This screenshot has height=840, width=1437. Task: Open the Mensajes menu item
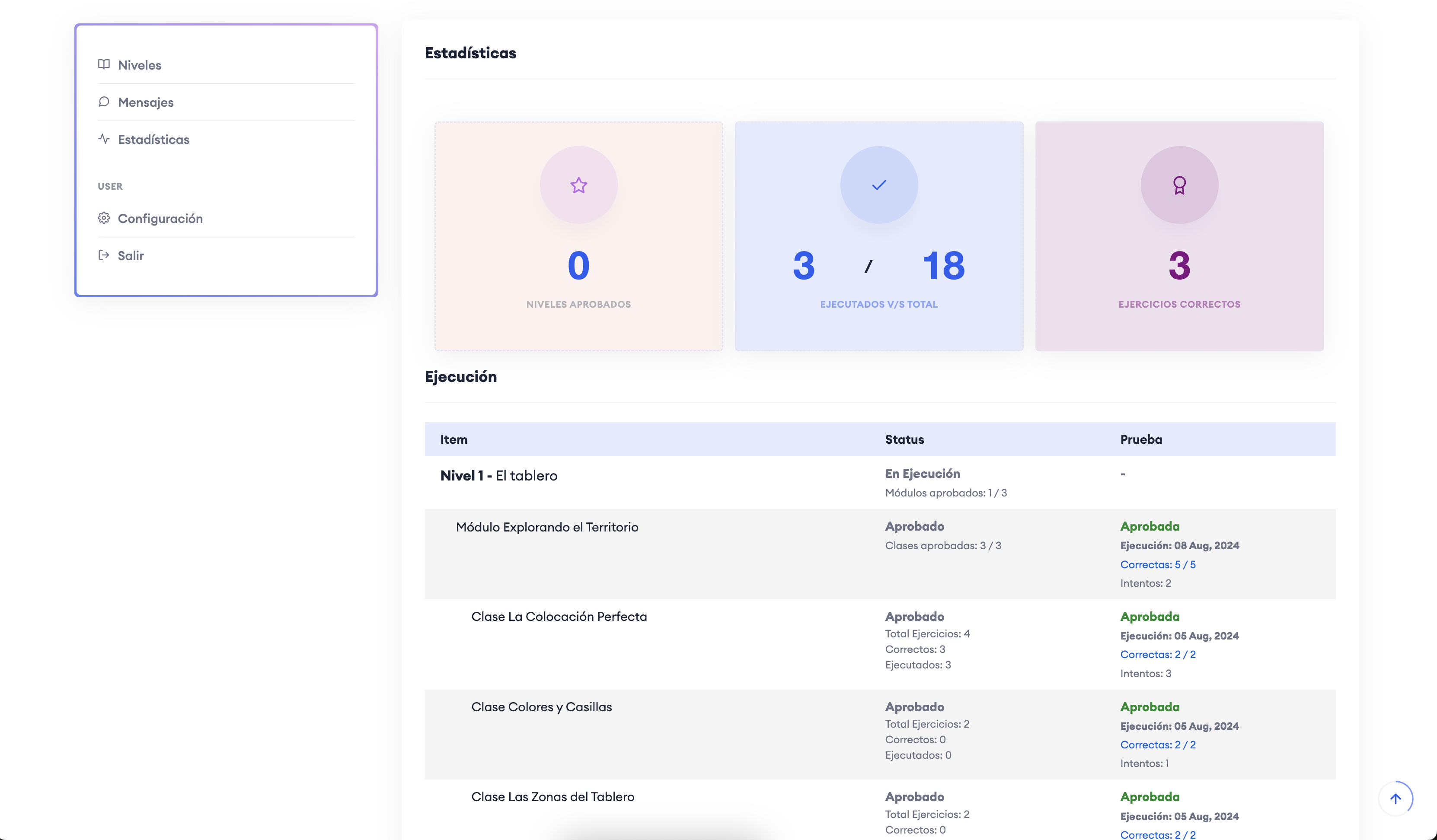(x=146, y=102)
